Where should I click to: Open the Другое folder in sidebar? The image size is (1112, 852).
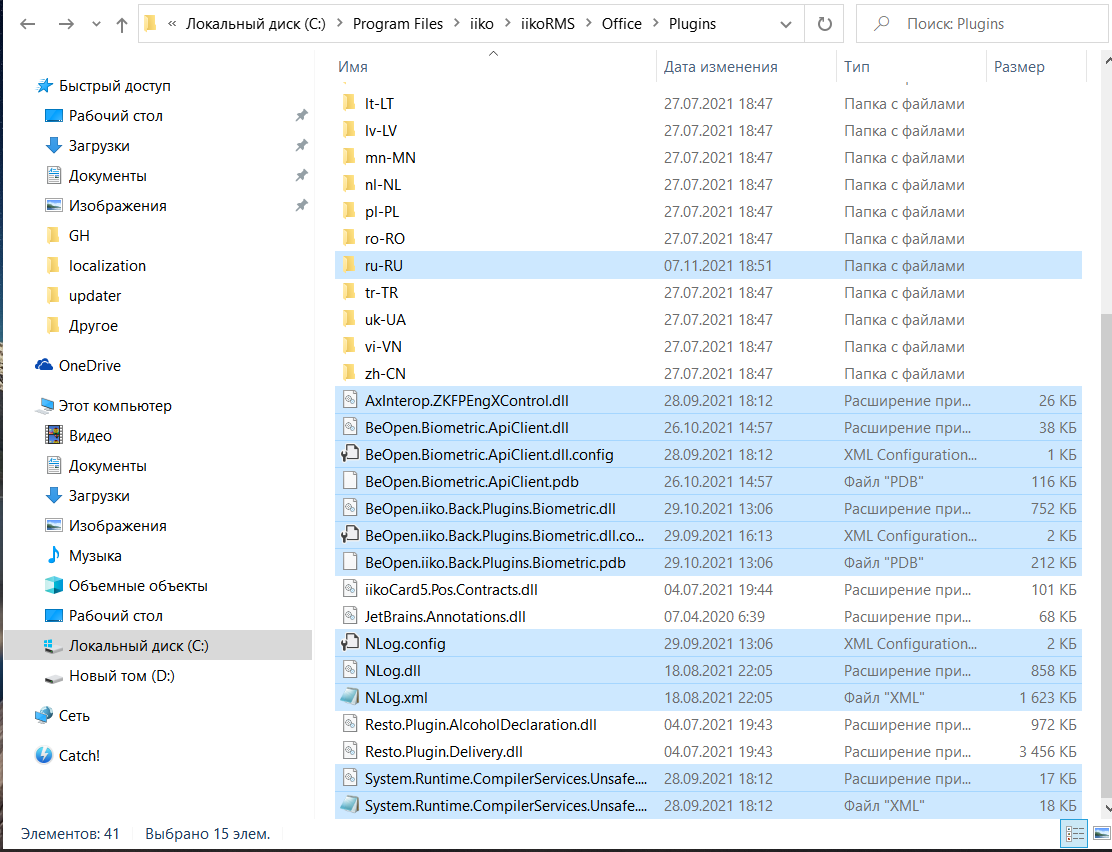click(93, 326)
